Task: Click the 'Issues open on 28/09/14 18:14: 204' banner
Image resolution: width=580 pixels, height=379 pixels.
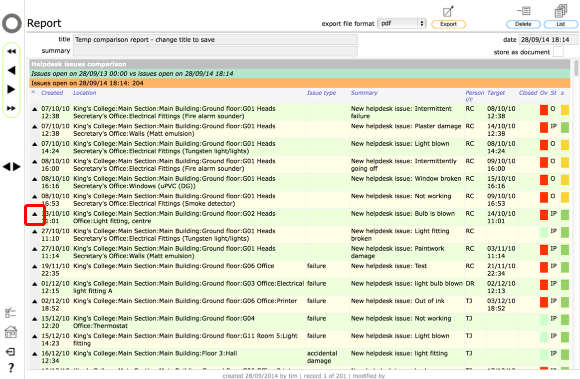Action: (x=300, y=83)
